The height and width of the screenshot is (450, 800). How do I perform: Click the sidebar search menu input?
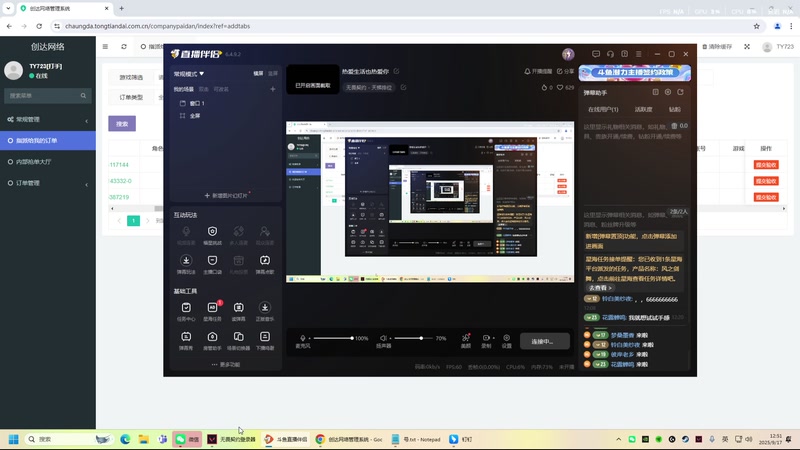tap(47, 95)
